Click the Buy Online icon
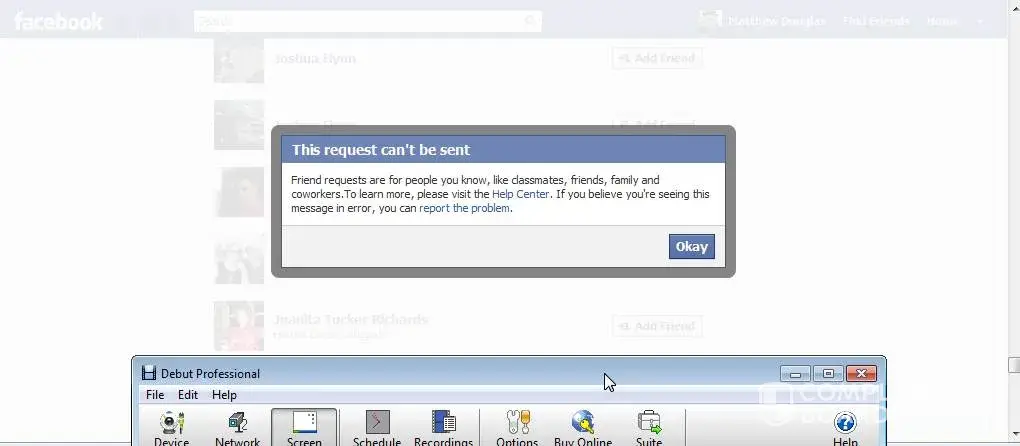The image size is (1020, 446). (x=583, y=427)
